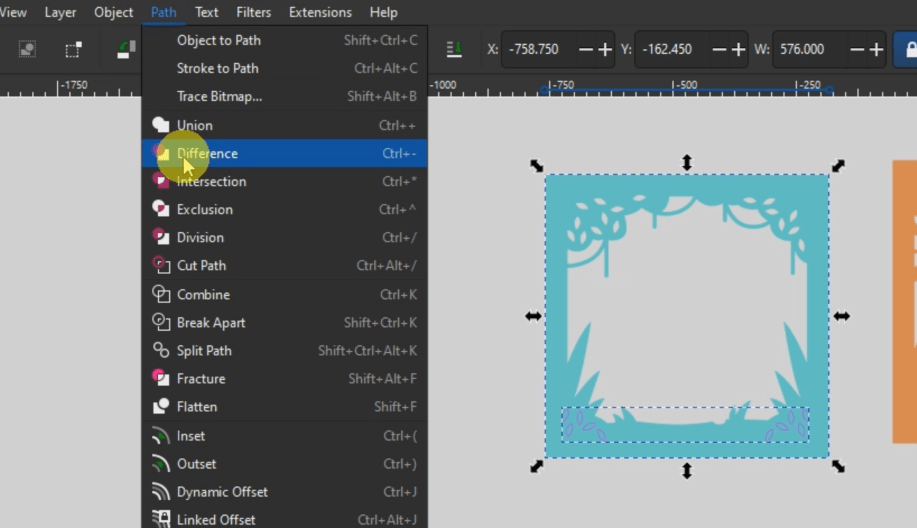The width and height of the screenshot is (917, 528).
Task: Choose Difference from the Path menu
Action: (207, 153)
